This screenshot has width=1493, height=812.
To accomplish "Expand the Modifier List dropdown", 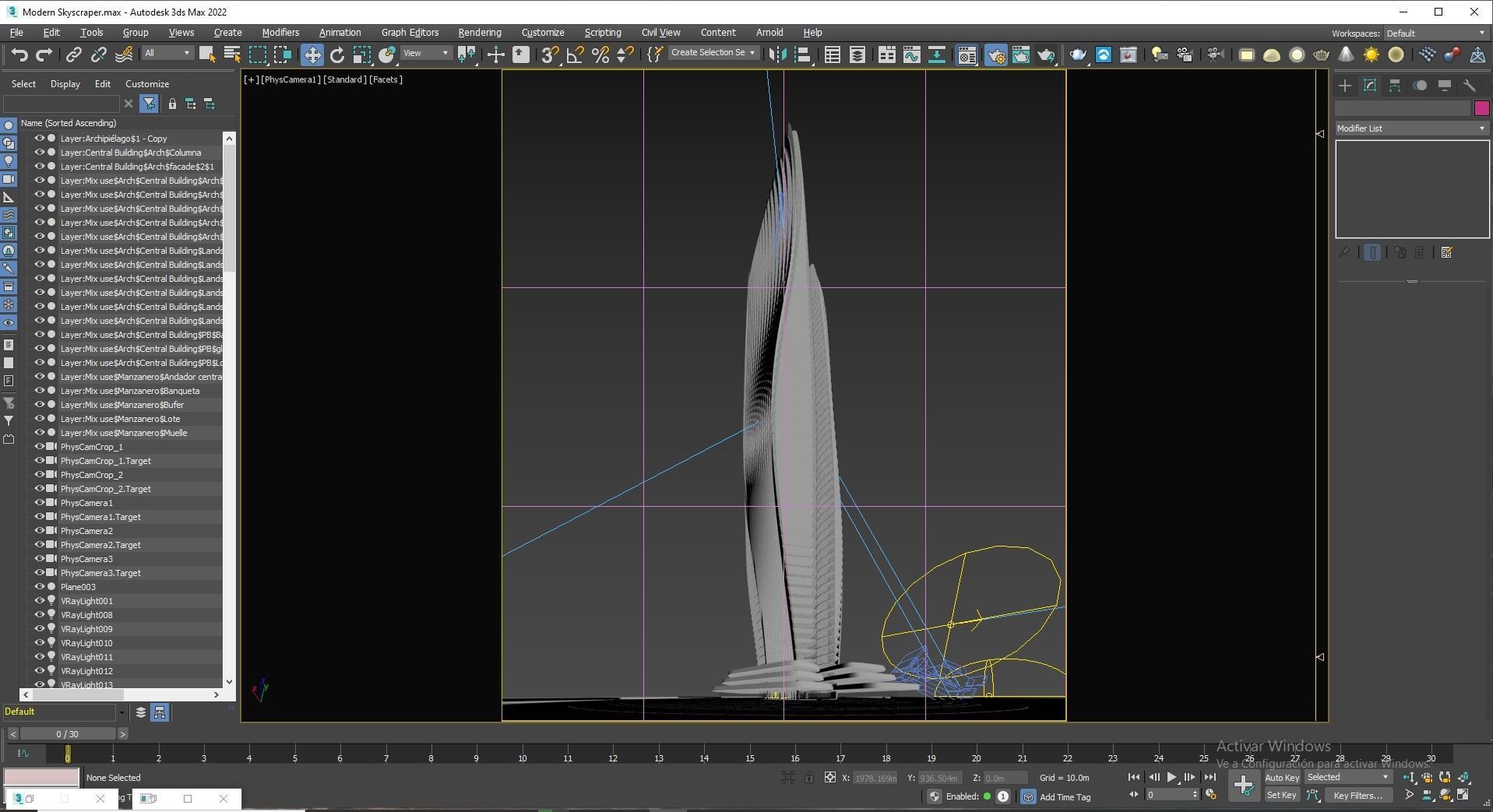I will click(x=1411, y=128).
